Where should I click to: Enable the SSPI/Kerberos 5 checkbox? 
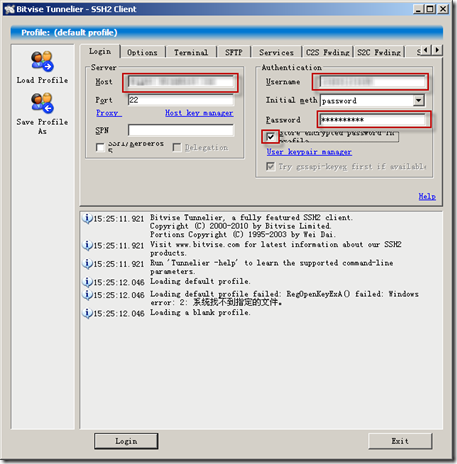coord(100,147)
